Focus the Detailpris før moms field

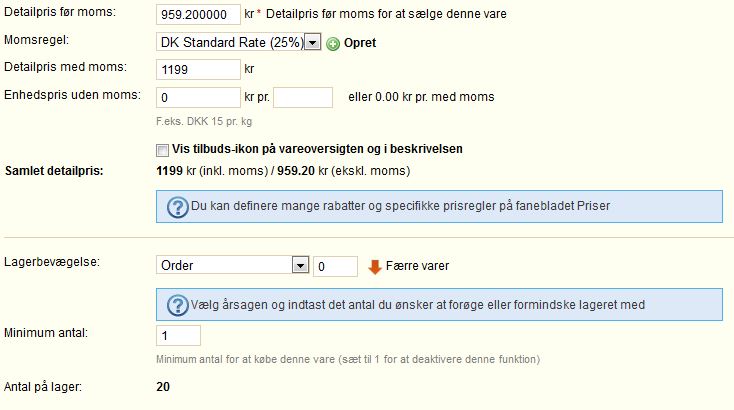click(198, 15)
